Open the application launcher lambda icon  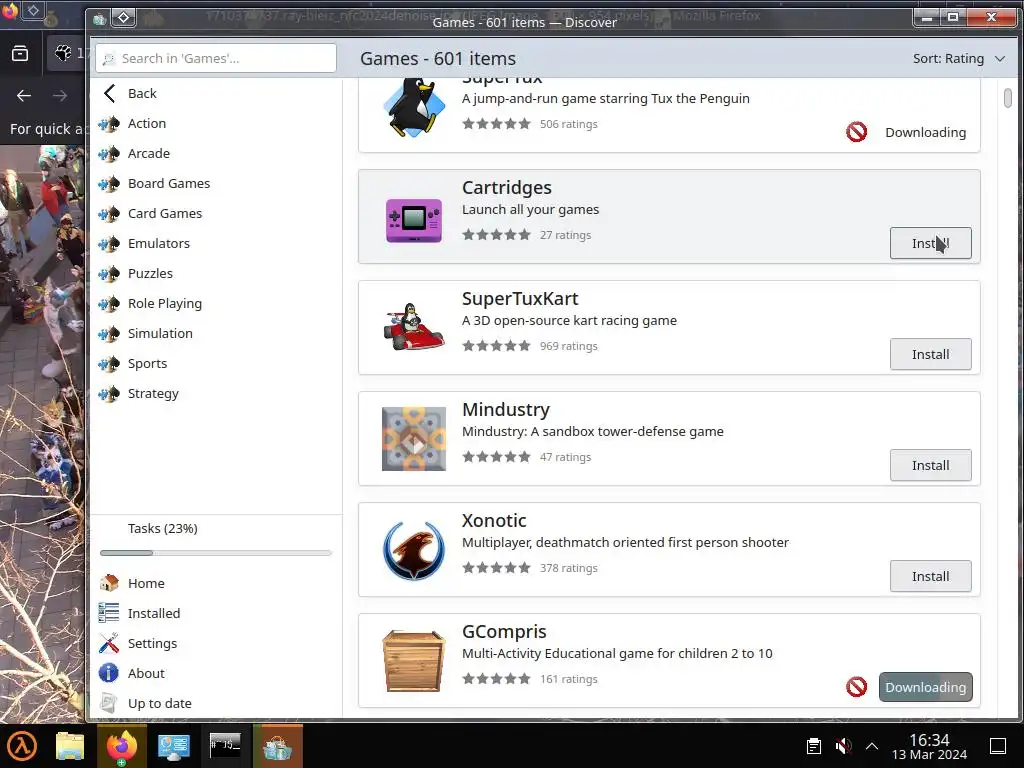(22, 746)
